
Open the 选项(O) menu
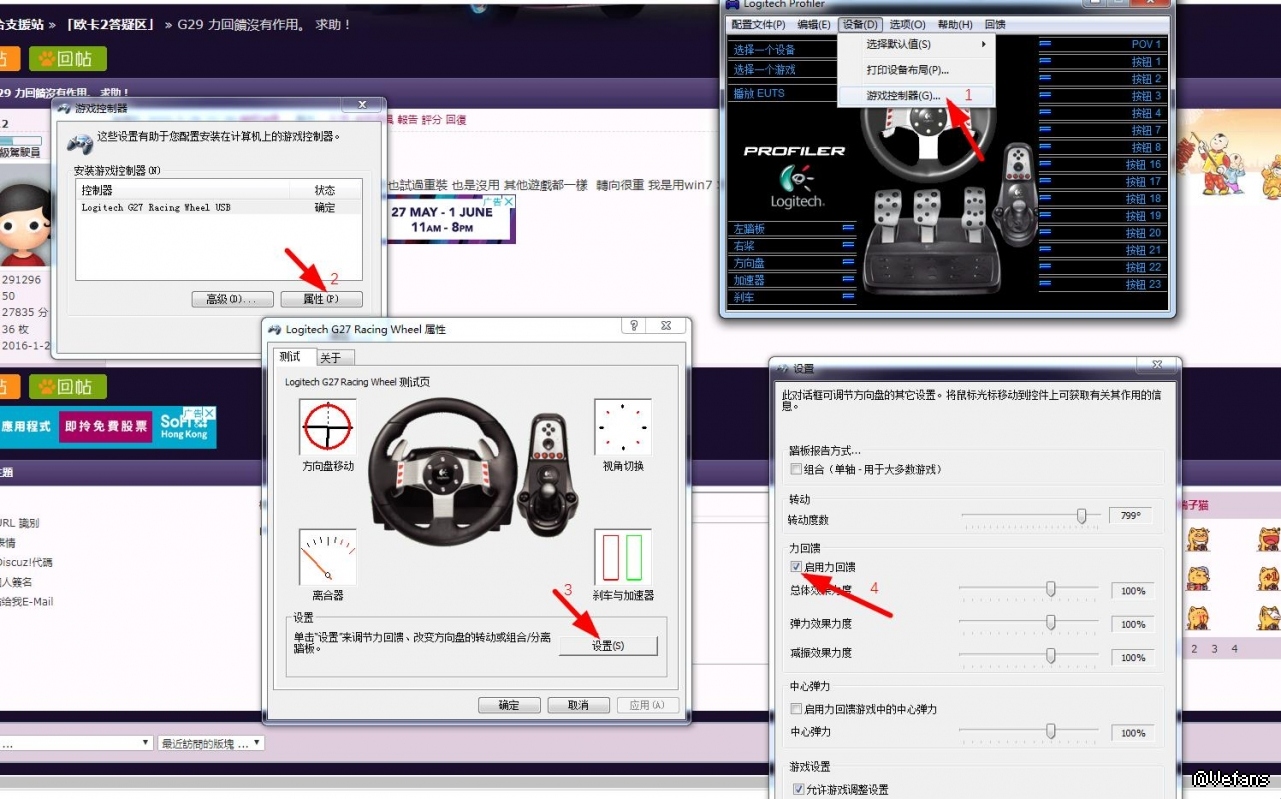click(907, 24)
